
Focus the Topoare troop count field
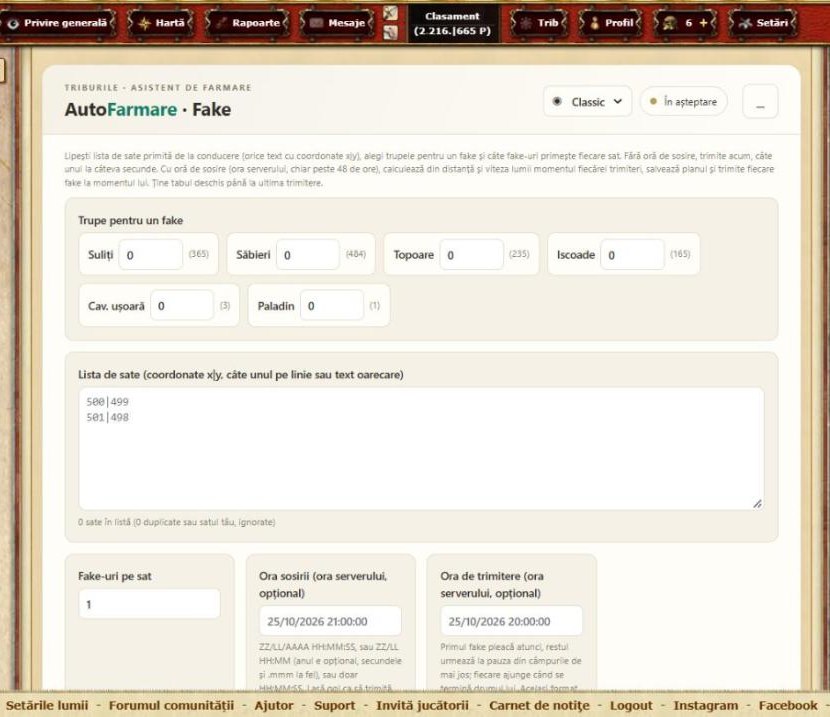pyautogui.click(x=472, y=255)
